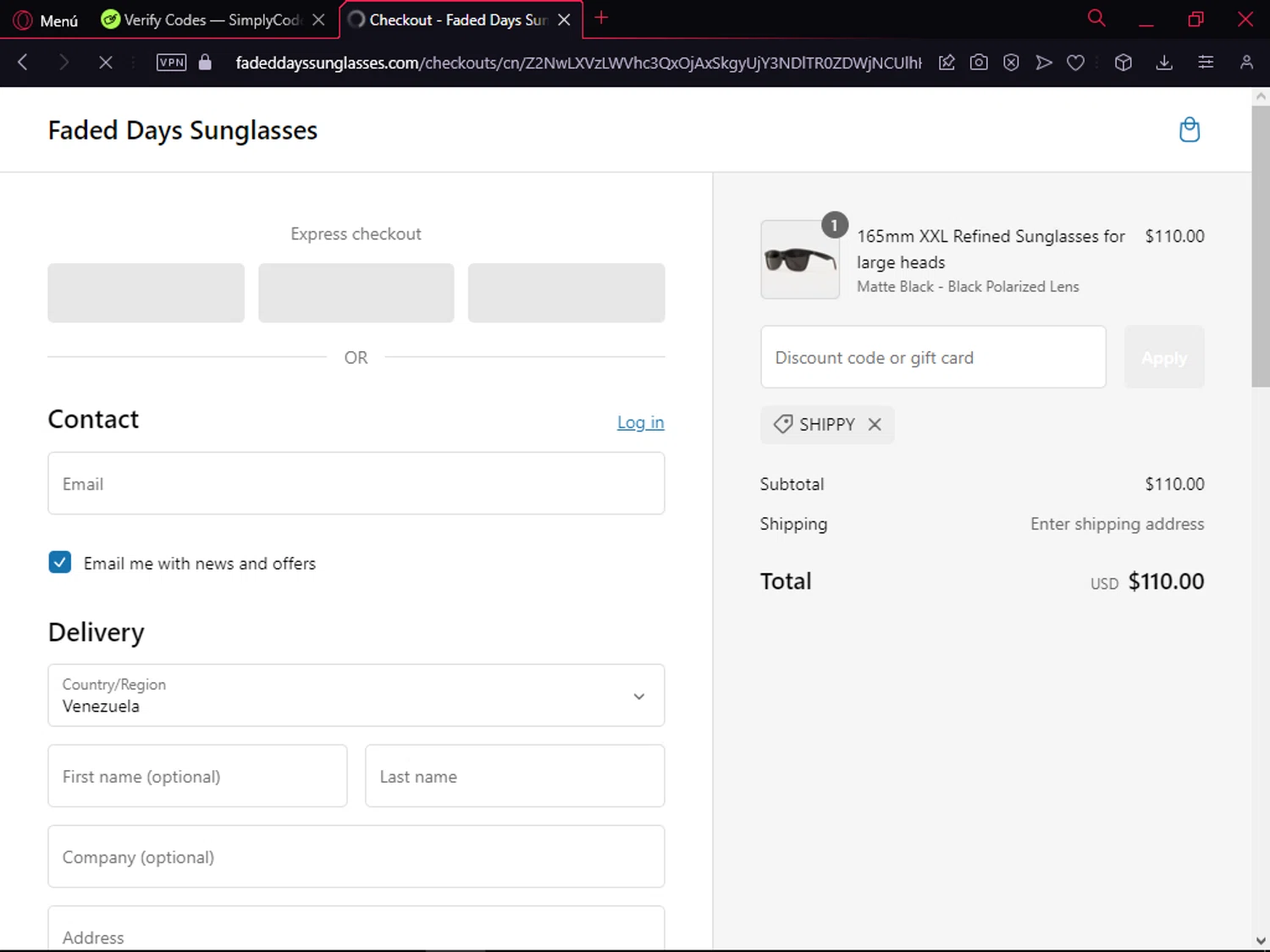Click the scrollbar down arrow
Image resolution: width=1270 pixels, height=952 pixels.
pos(1261,940)
